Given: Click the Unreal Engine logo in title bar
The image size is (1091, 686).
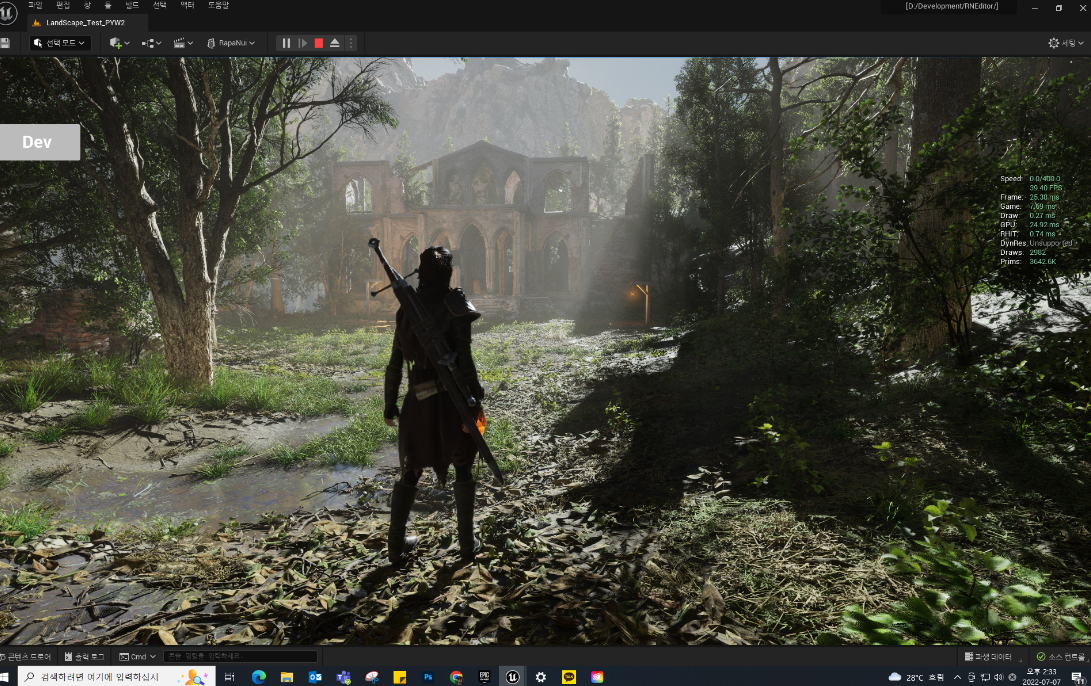Looking at the screenshot, I should click(x=8, y=13).
